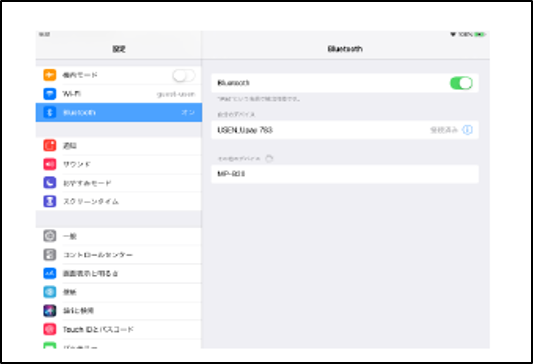
Task: Turn off the Bluetooth green switch
Action: pos(461,83)
